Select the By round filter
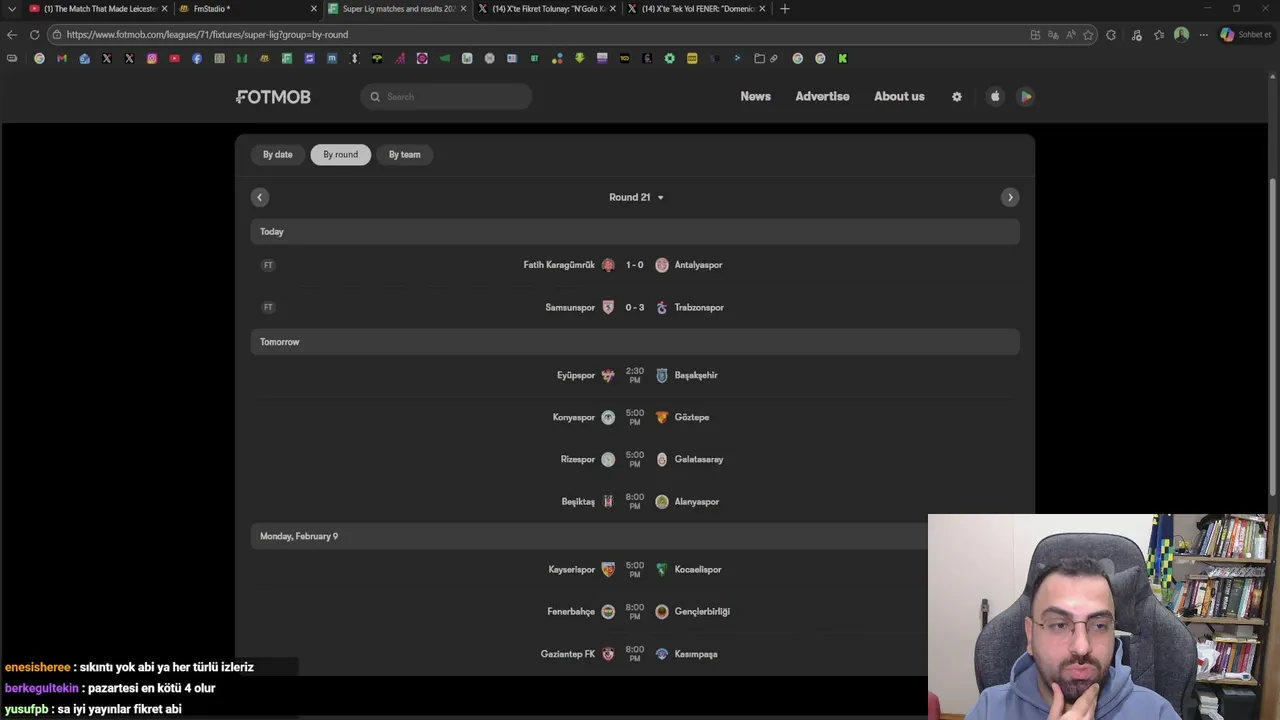The width and height of the screenshot is (1280, 720). (340, 154)
